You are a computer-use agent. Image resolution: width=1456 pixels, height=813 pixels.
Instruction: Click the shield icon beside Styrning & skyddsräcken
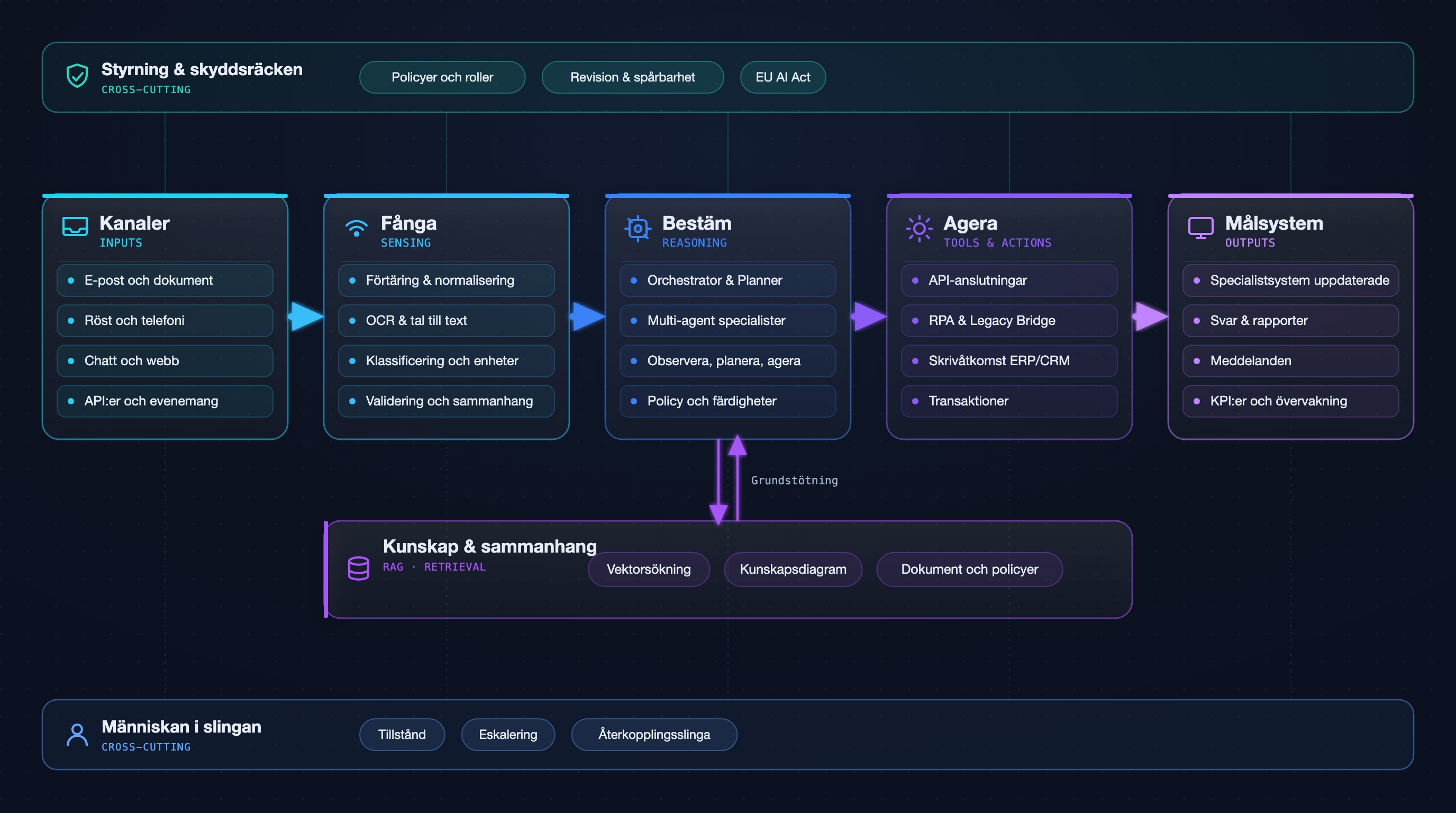(x=77, y=76)
